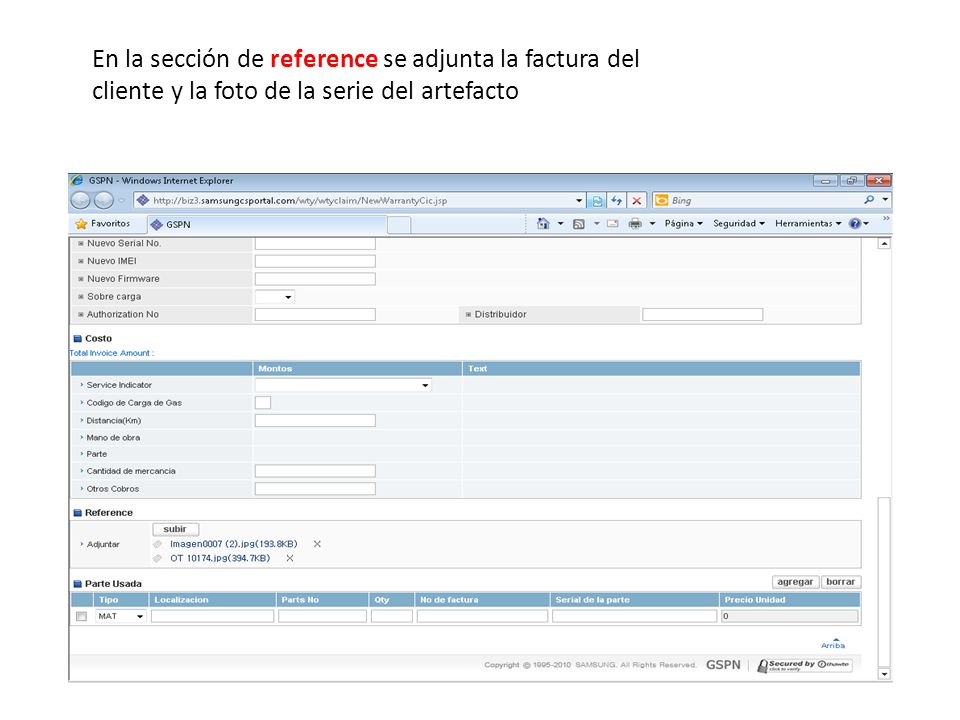The width and height of the screenshot is (960, 720).
Task: Click the RSS feeds icon
Action: 579,224
